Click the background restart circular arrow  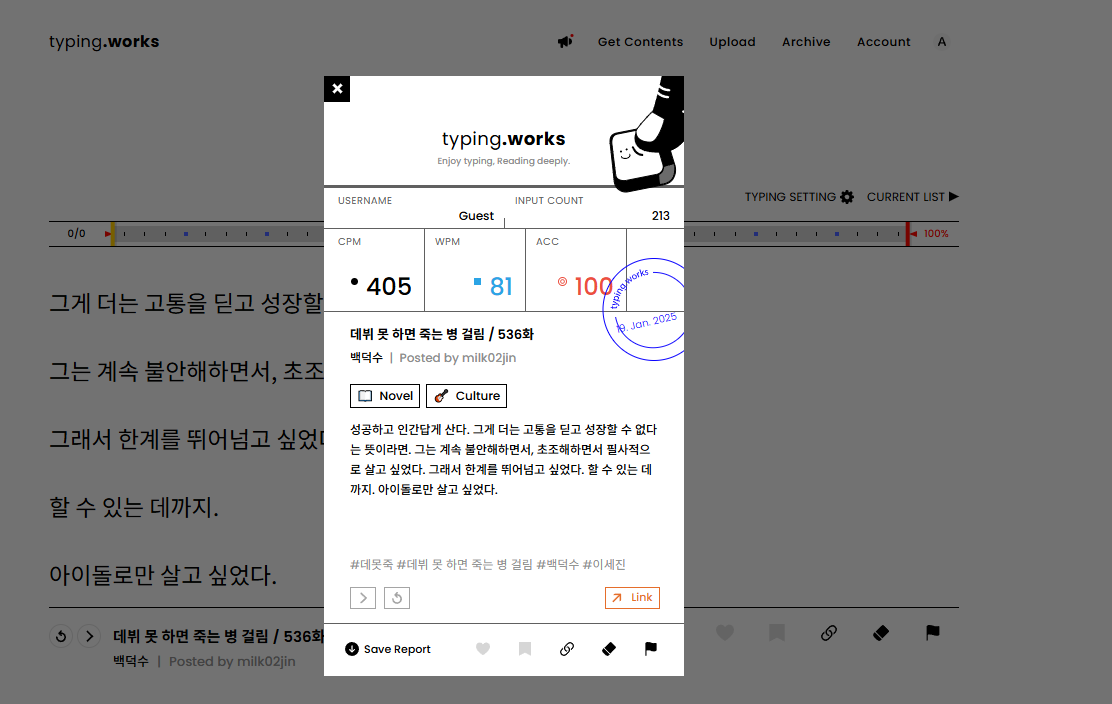tap(61, 636)
